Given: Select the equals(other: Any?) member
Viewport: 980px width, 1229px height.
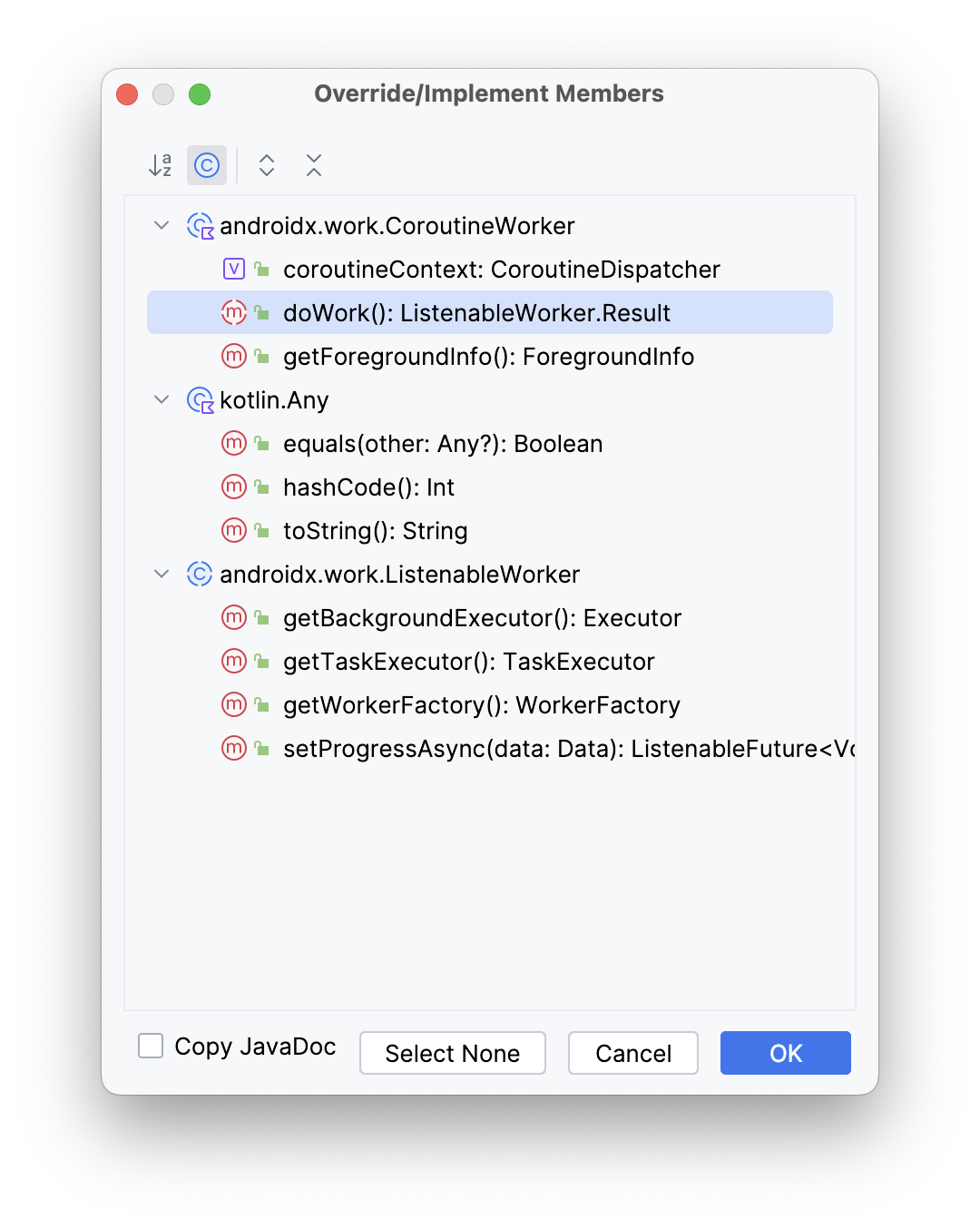Looking at the screenshot, I should pyautogui.click(x=443, y=443).
